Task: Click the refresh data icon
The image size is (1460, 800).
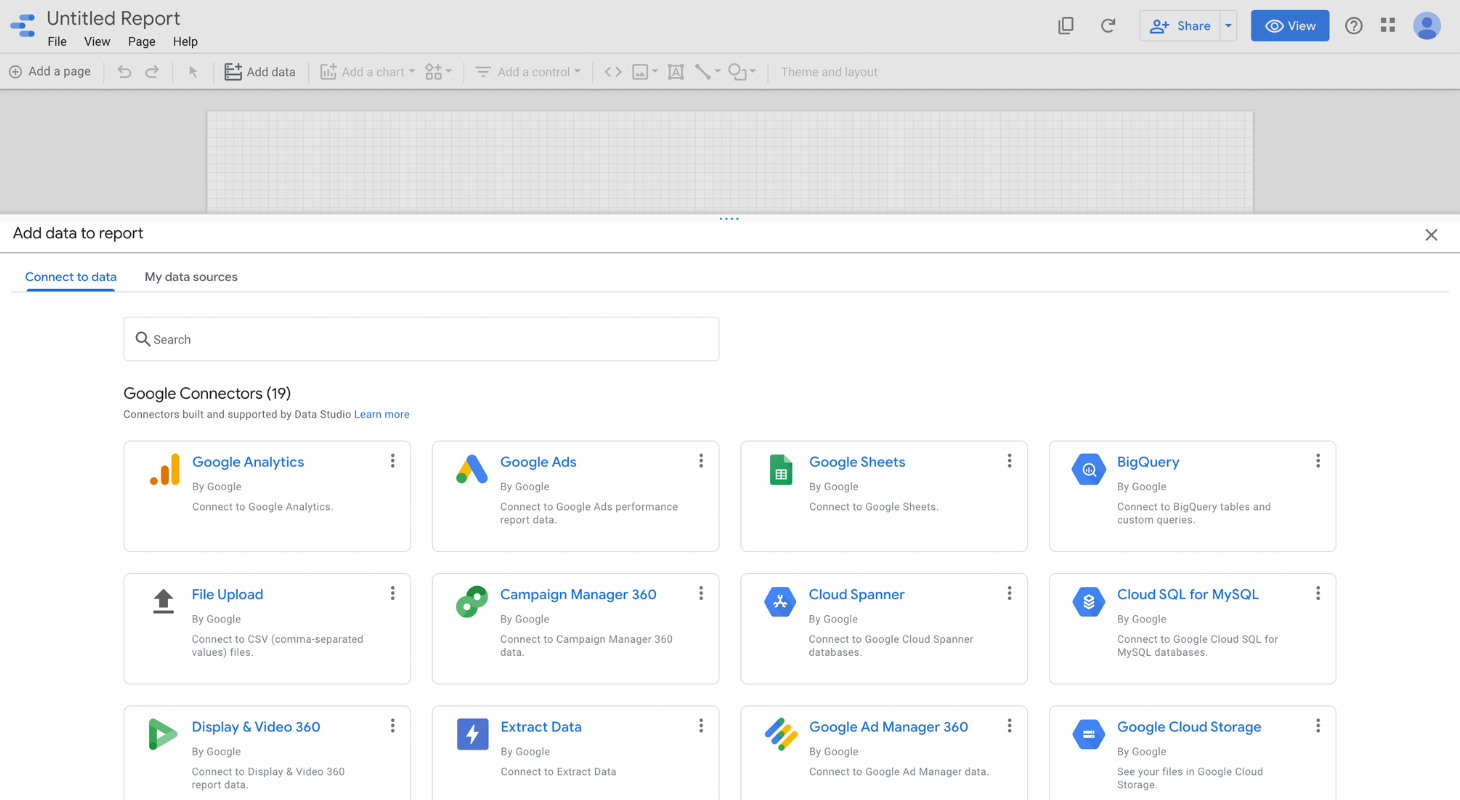Action: click(1108, 26)
